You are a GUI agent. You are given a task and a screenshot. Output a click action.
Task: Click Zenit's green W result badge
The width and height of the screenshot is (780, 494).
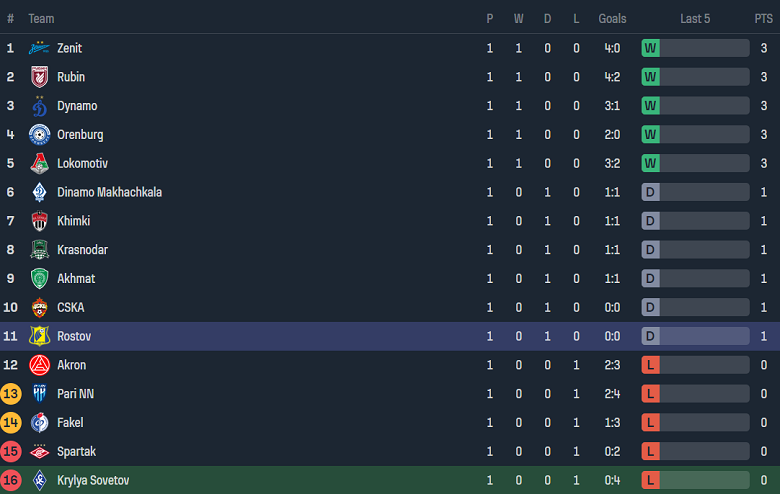point(650,48)
